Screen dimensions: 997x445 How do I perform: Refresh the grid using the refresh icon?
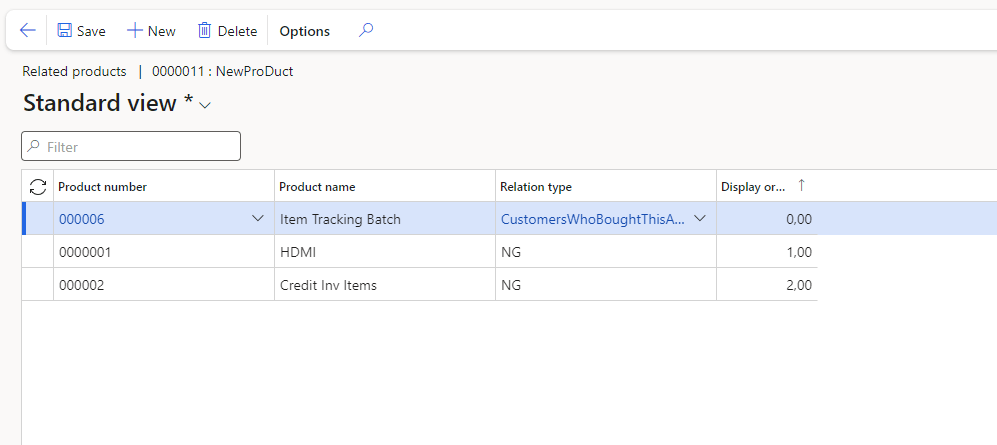[38, 187]
